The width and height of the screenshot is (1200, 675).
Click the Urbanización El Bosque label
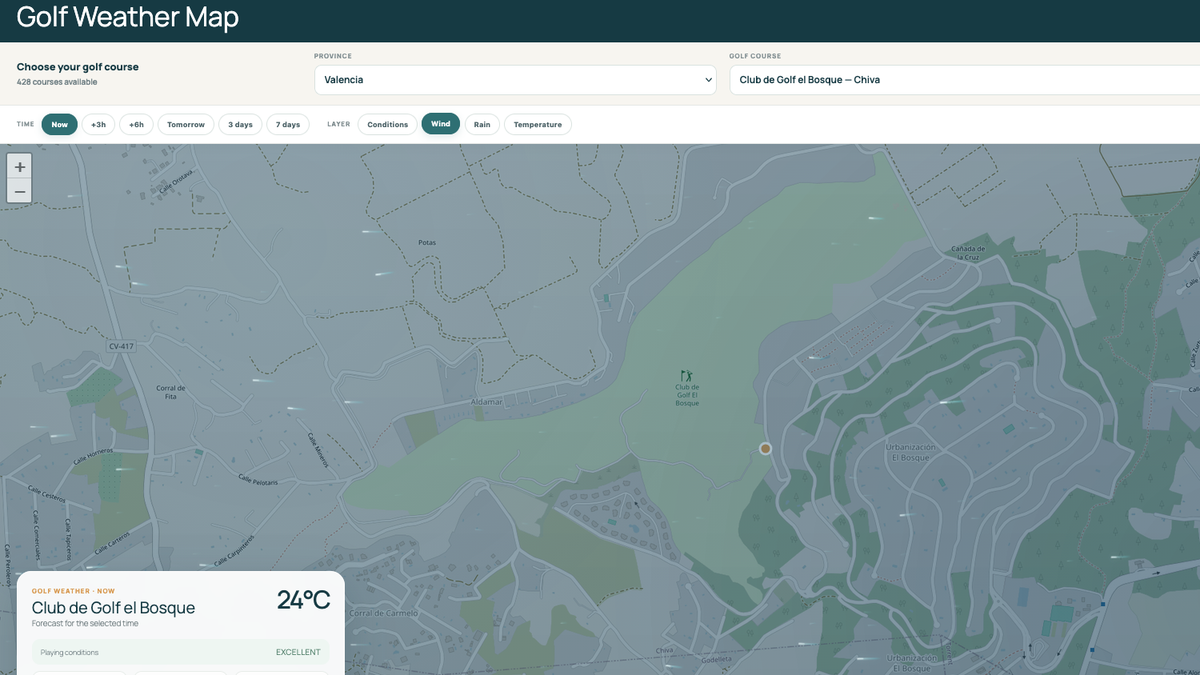pyautogui.click(x=910, y=452)
